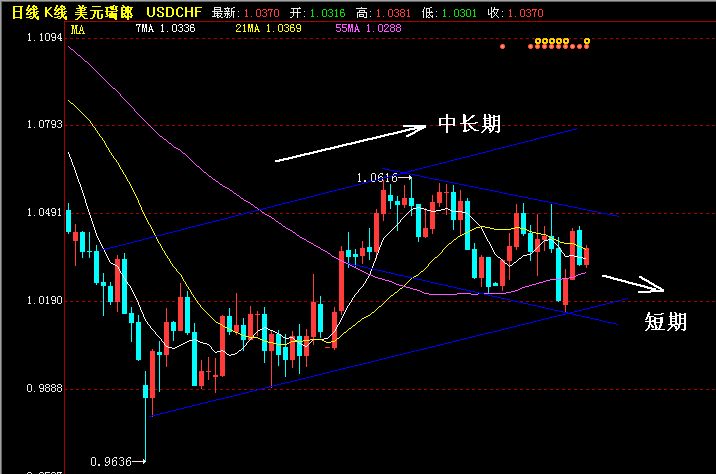
Task: Click the 短期 trend label
Action: tap(666, 321)
